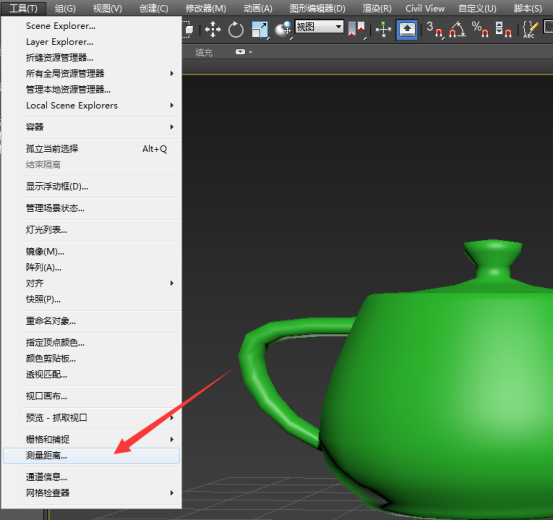The height and width of the screenshot is (520, 554).
Task: Open the 动画(A) menu
Action: [x=258, y=8]
